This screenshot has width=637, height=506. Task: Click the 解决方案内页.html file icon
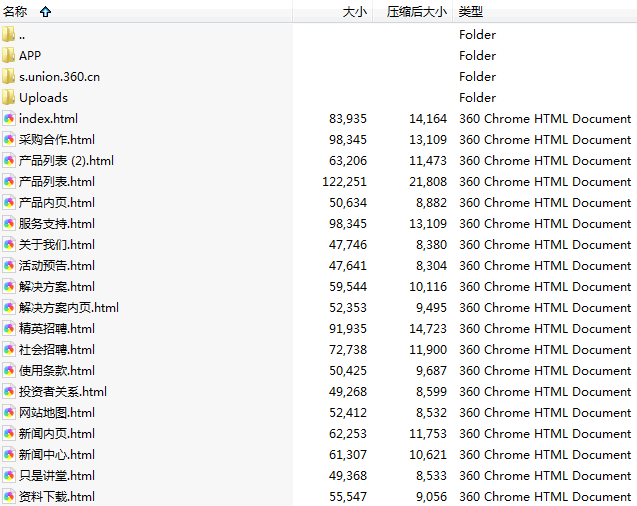tap(9, 307)
